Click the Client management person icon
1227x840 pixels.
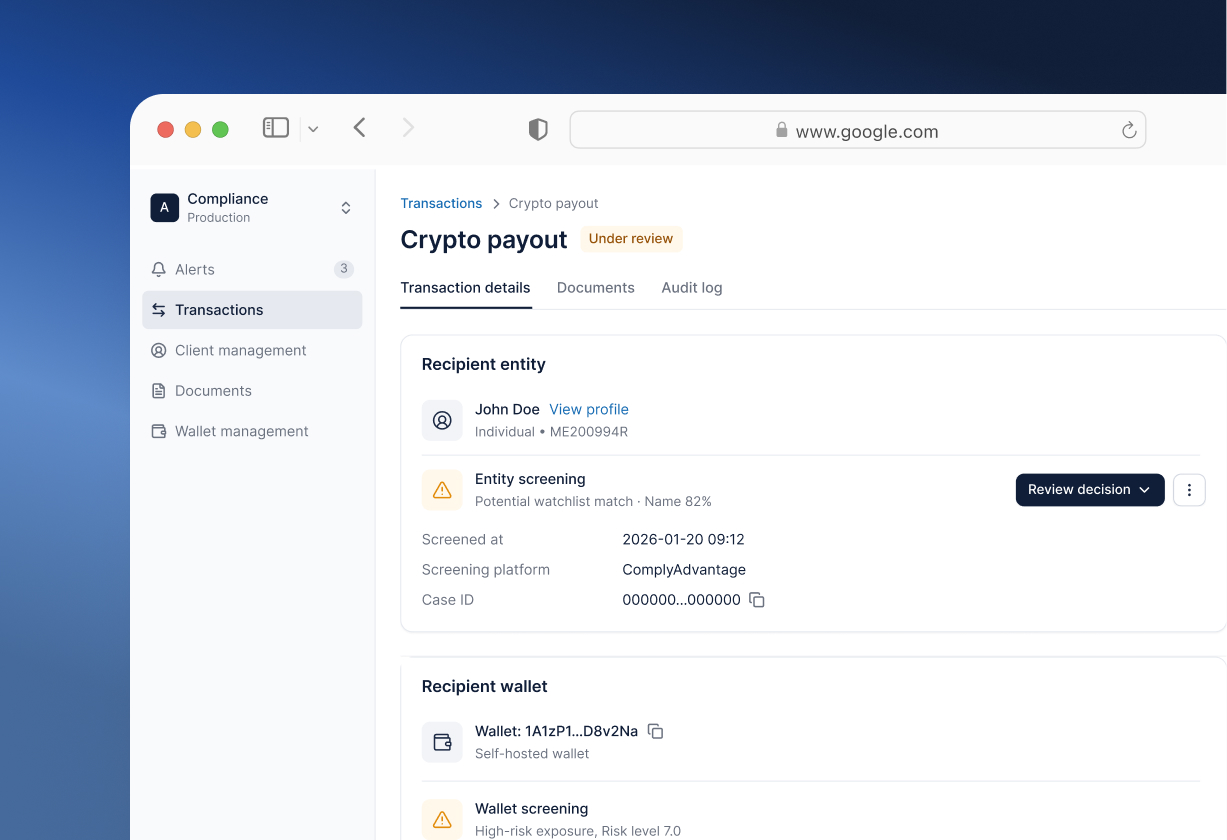point(158,350)
